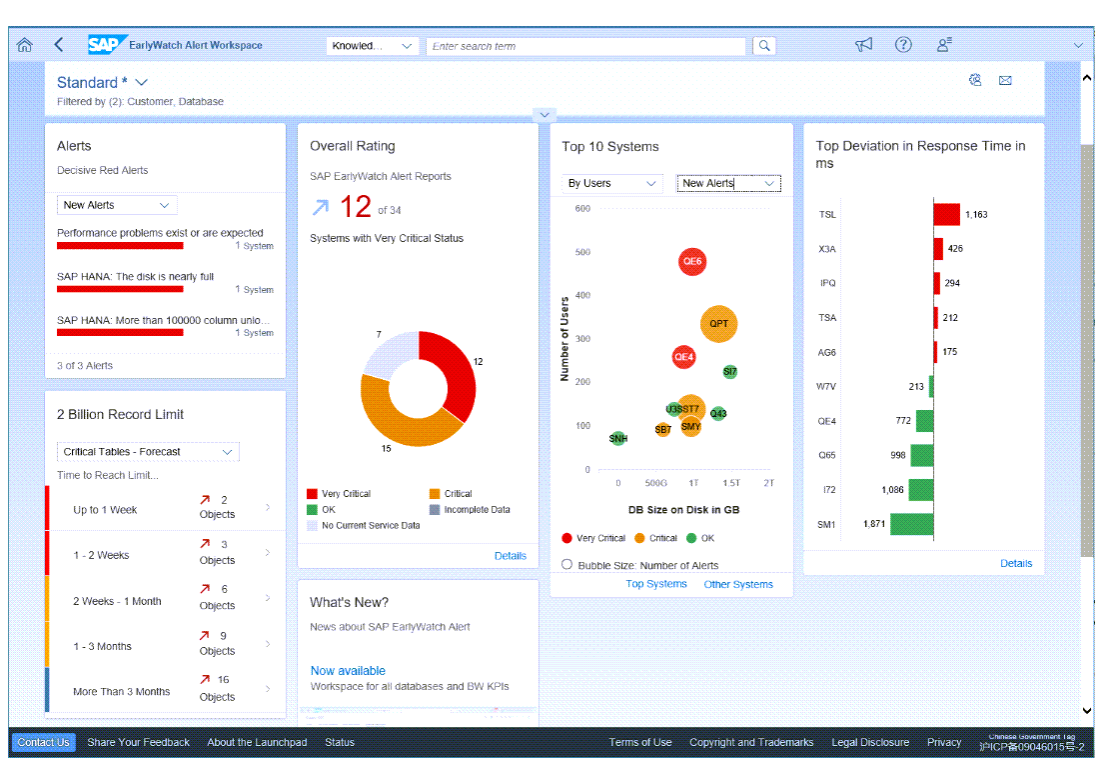This screenshot has width=1102, height=771.
Task: Expand the Critical Tables - Forecast dropdown
Action: [148, 452]
